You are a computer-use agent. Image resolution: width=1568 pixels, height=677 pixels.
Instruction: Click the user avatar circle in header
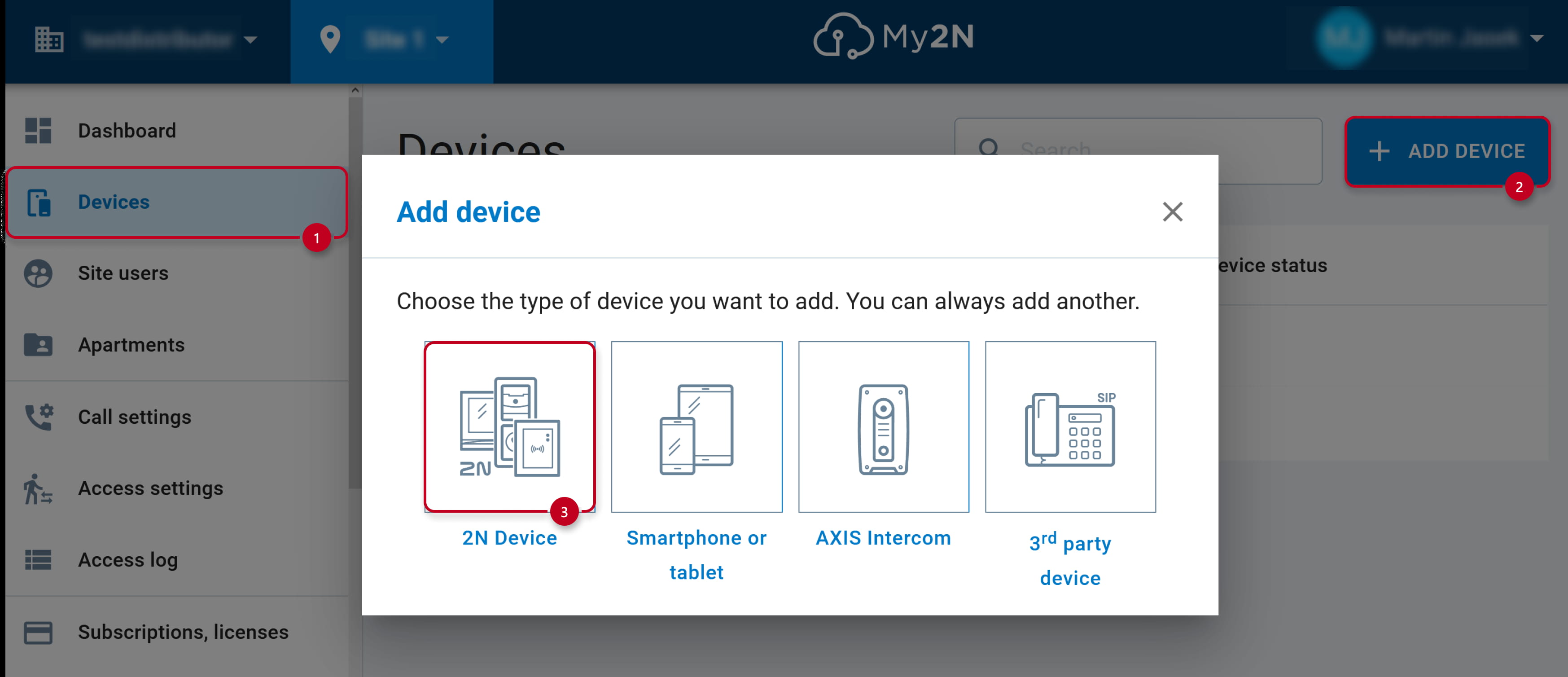1344,38
